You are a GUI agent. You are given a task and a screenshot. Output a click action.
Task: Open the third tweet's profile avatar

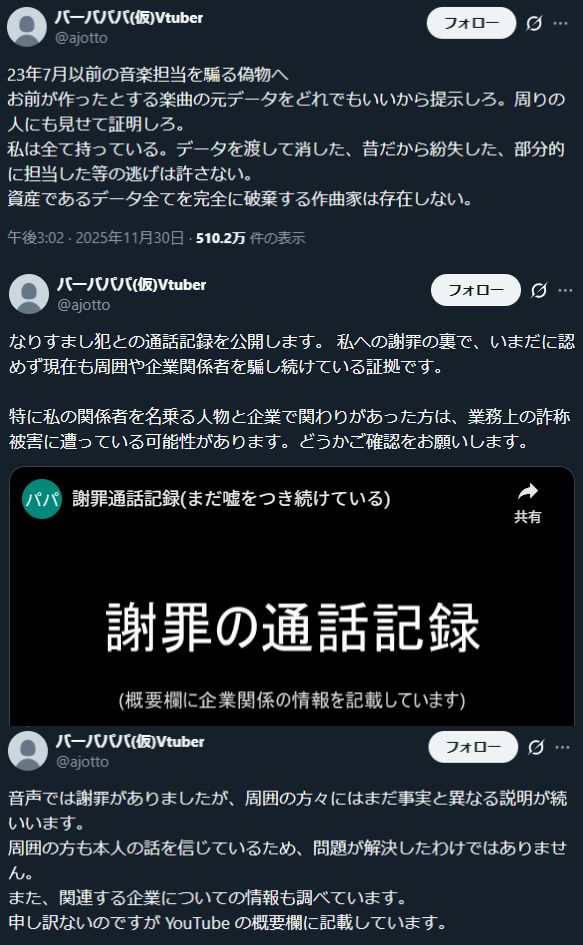28,750
